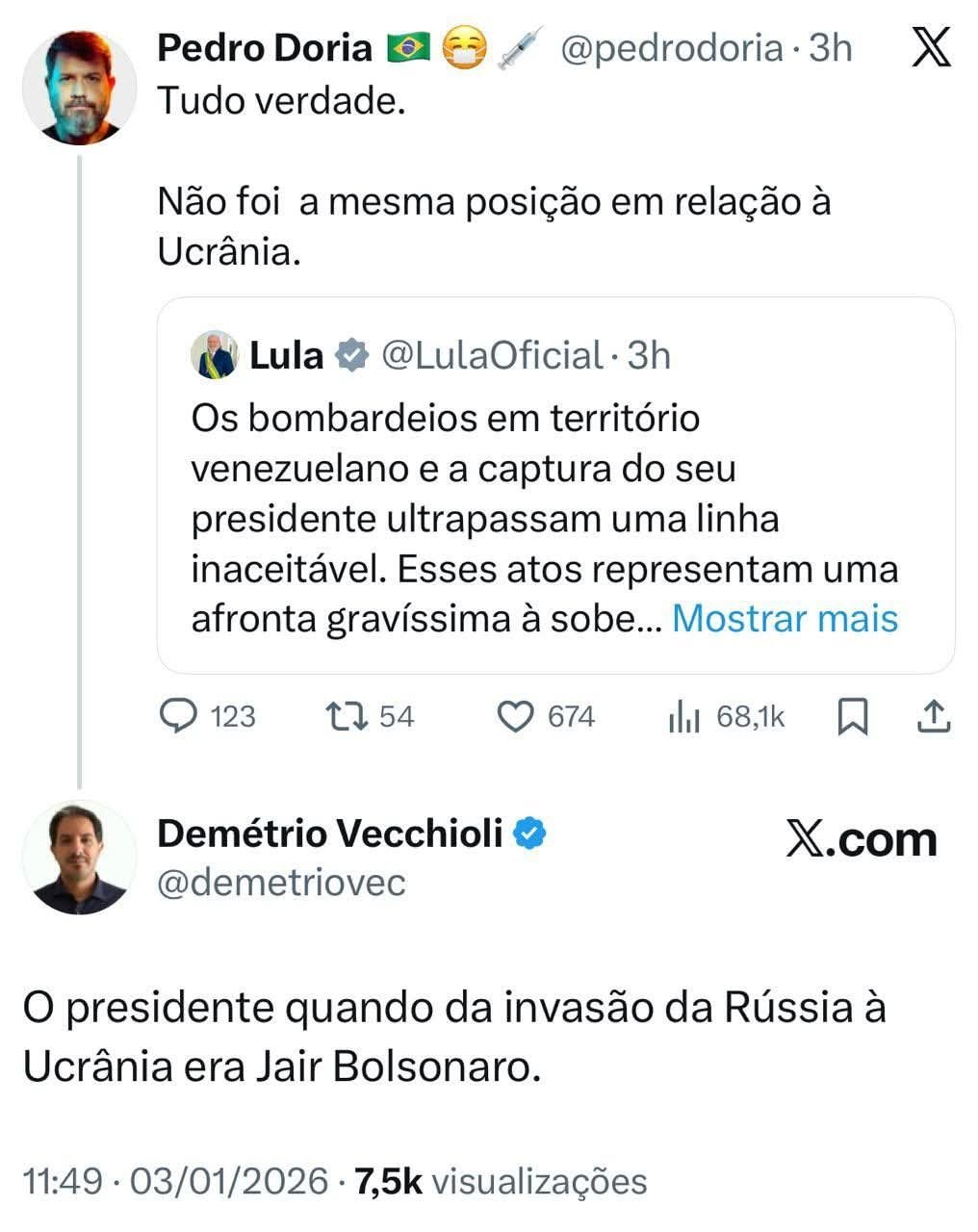Click Lula's verified badge icon
978x1232 pixels.
click(351, 356)
